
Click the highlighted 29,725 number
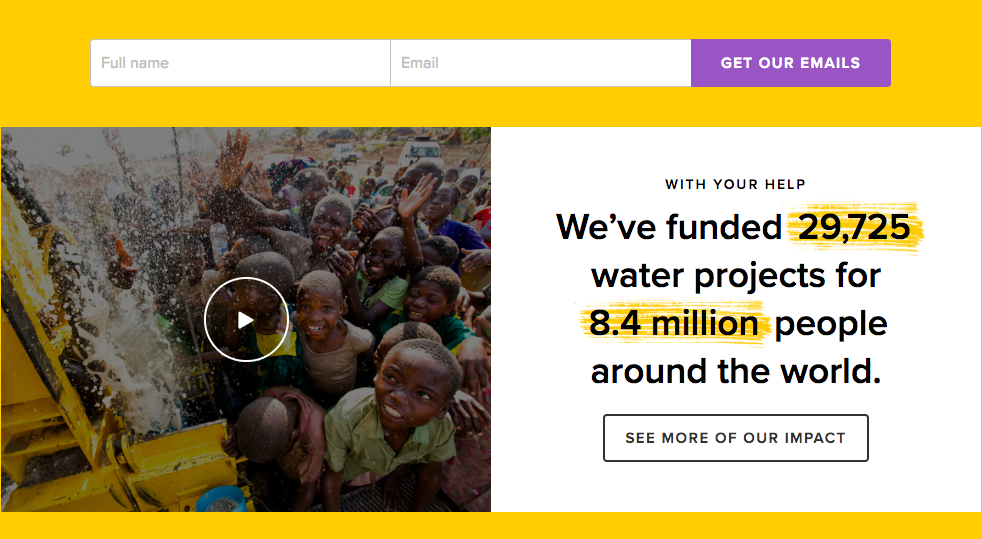[854, 227]
